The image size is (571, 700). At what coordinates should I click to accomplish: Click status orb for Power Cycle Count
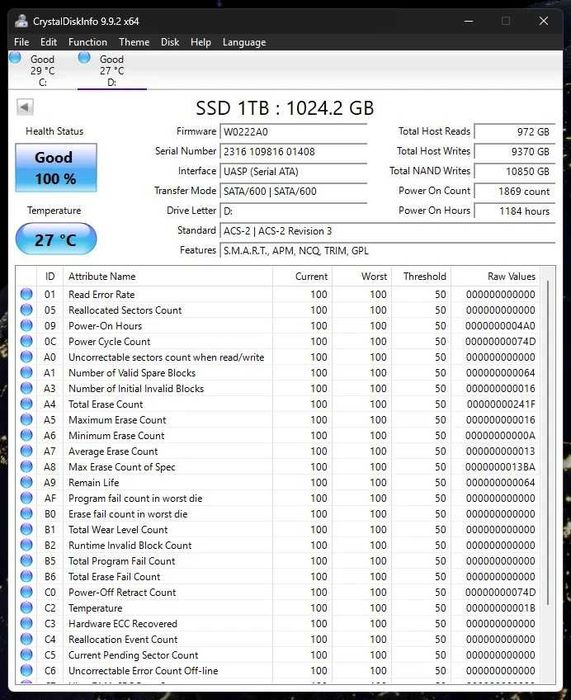(x=26, y=341)
